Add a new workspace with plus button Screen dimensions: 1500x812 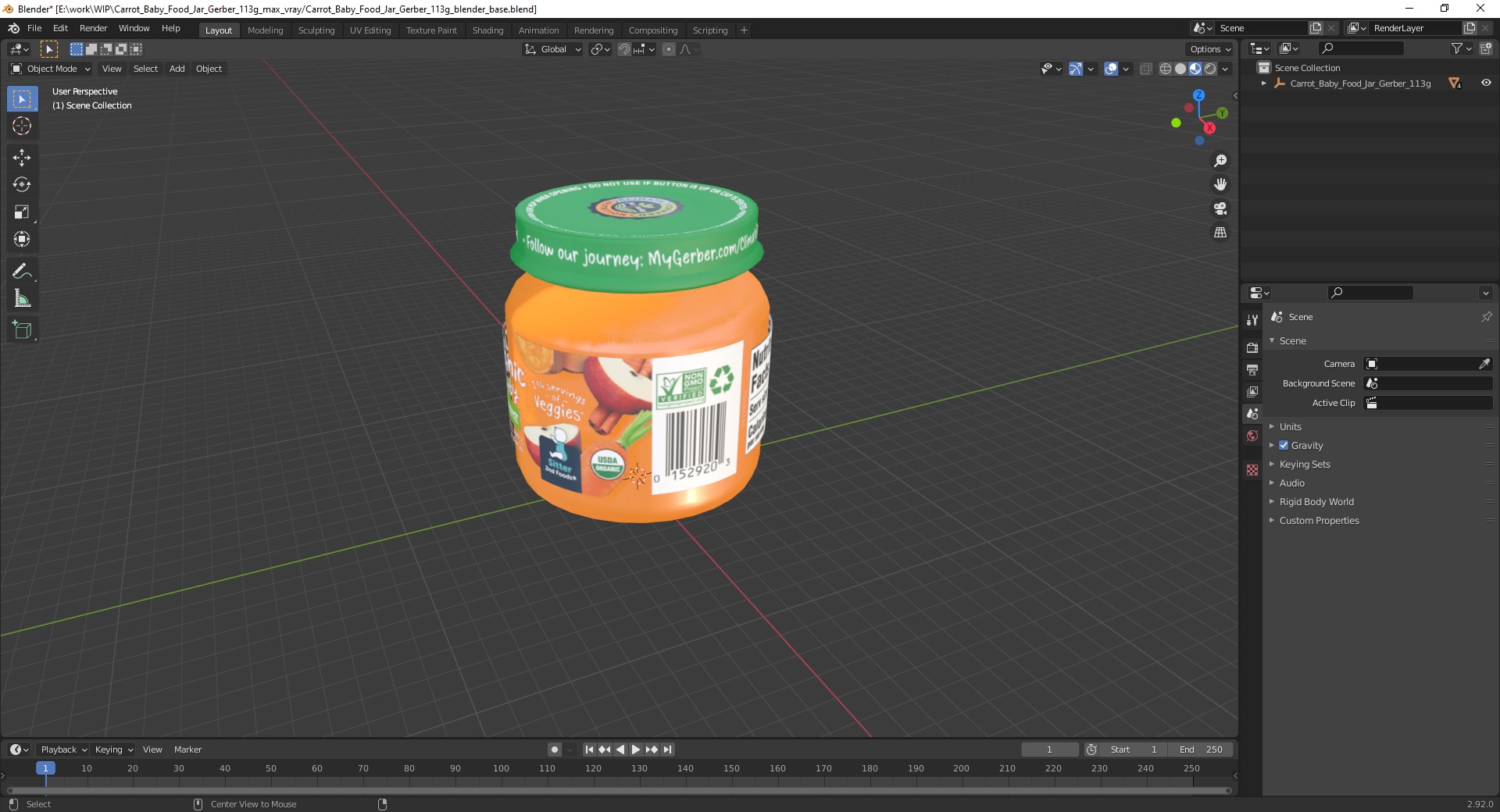click(744, 30)
